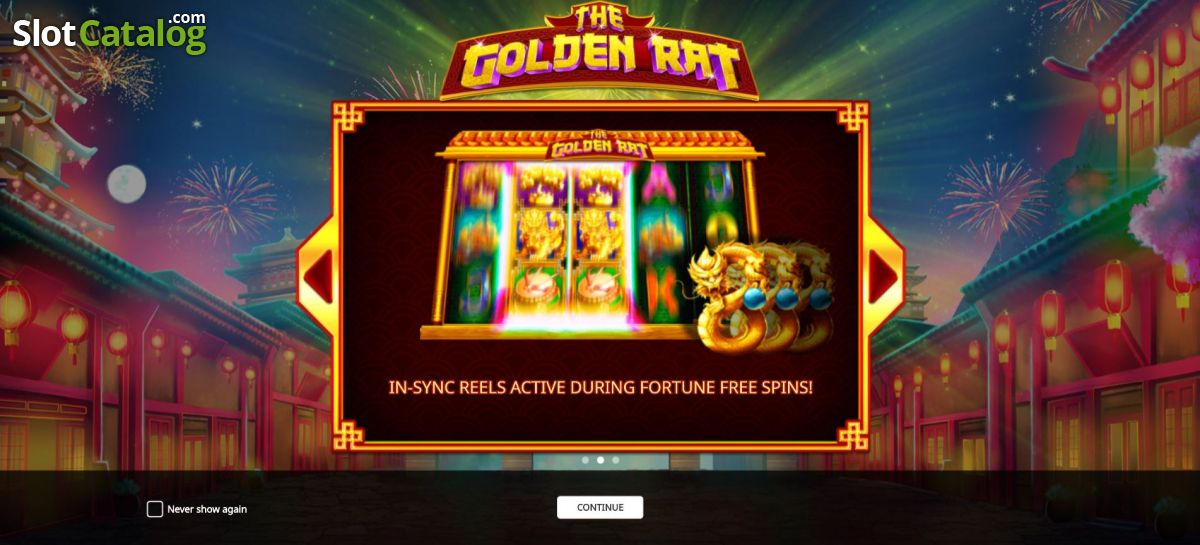Click the full moon in the sky
Viewport: 1200px width, 545px height.
click(x=127, y=183)
